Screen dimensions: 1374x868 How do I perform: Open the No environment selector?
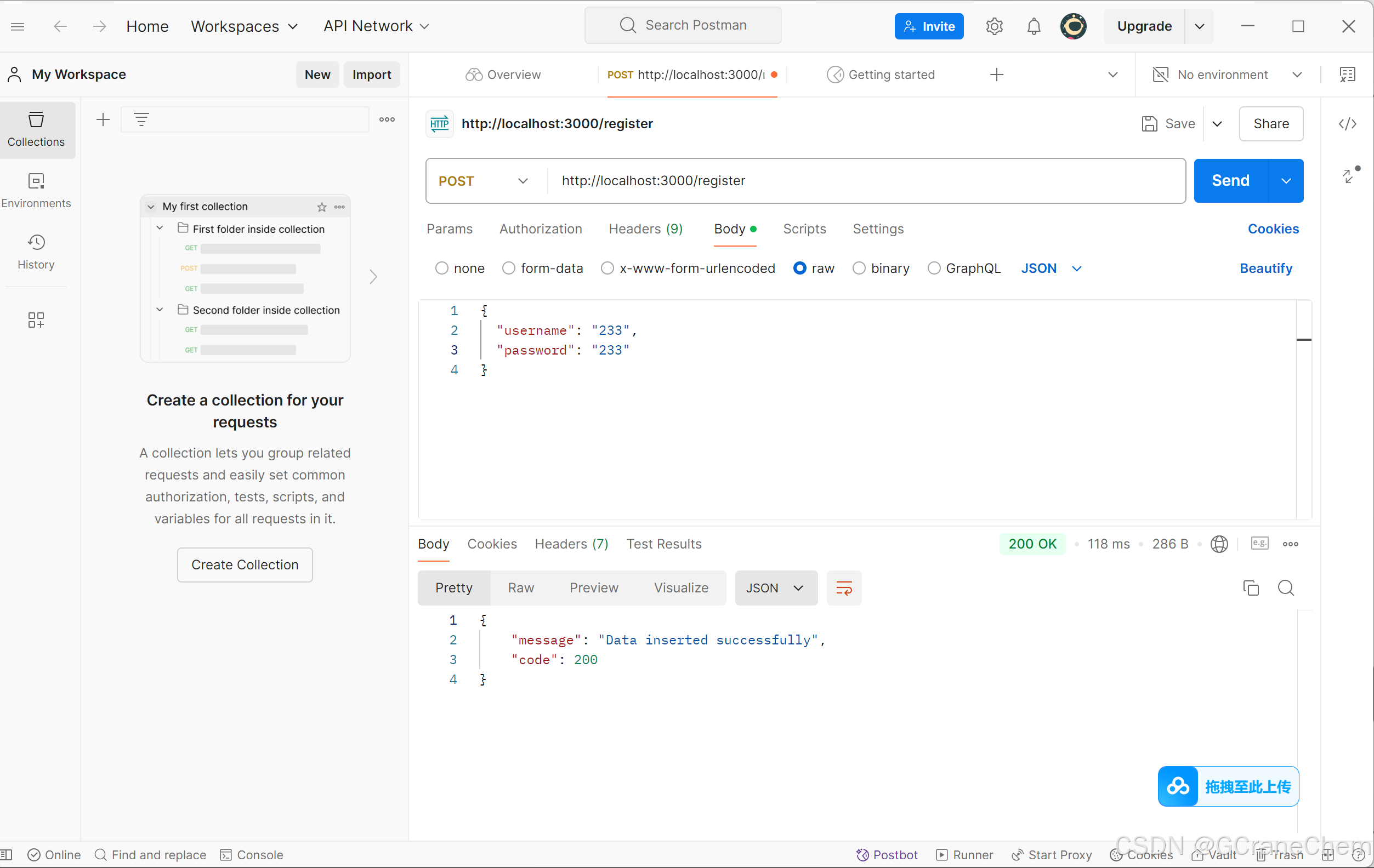coord(1227,75)
